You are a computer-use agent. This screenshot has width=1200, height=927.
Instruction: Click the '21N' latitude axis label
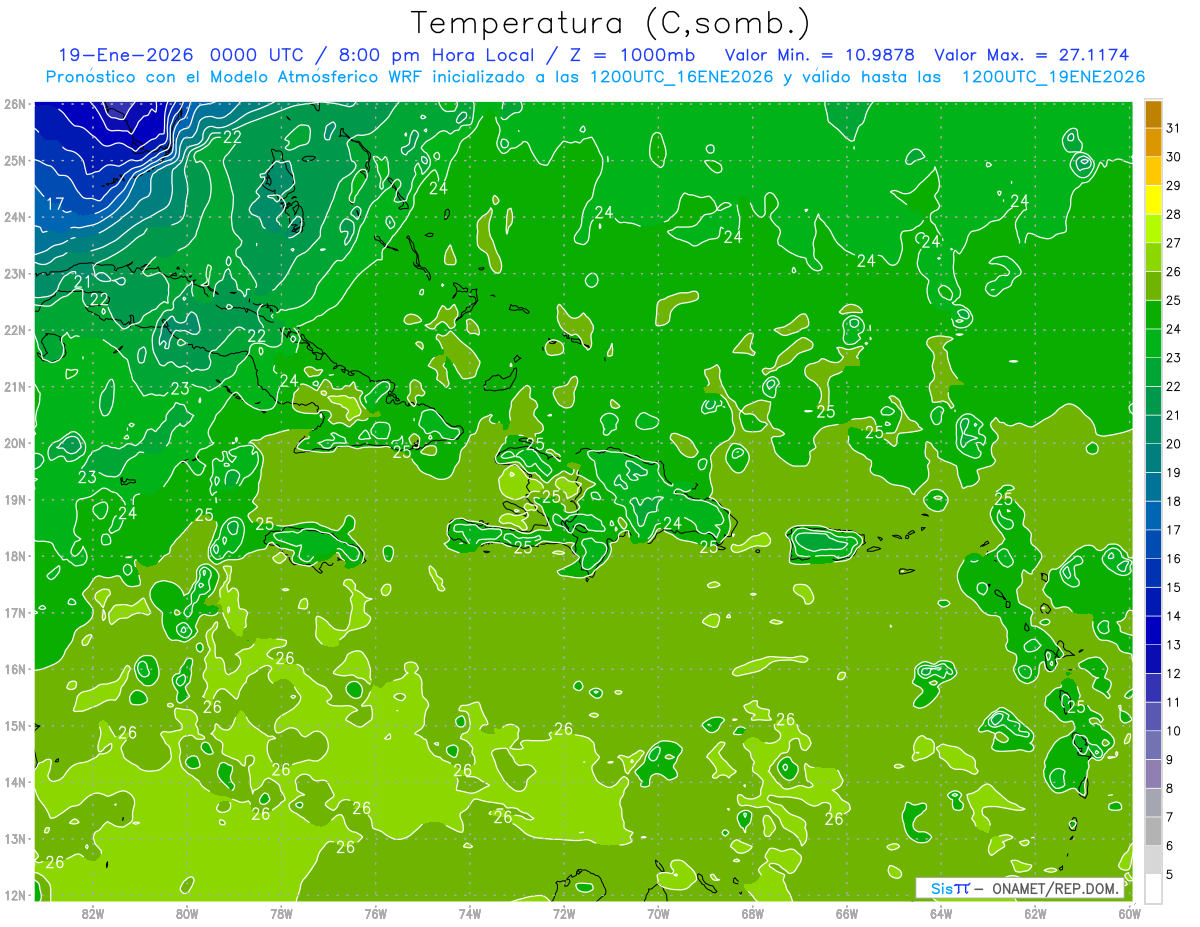click(15, 386)
